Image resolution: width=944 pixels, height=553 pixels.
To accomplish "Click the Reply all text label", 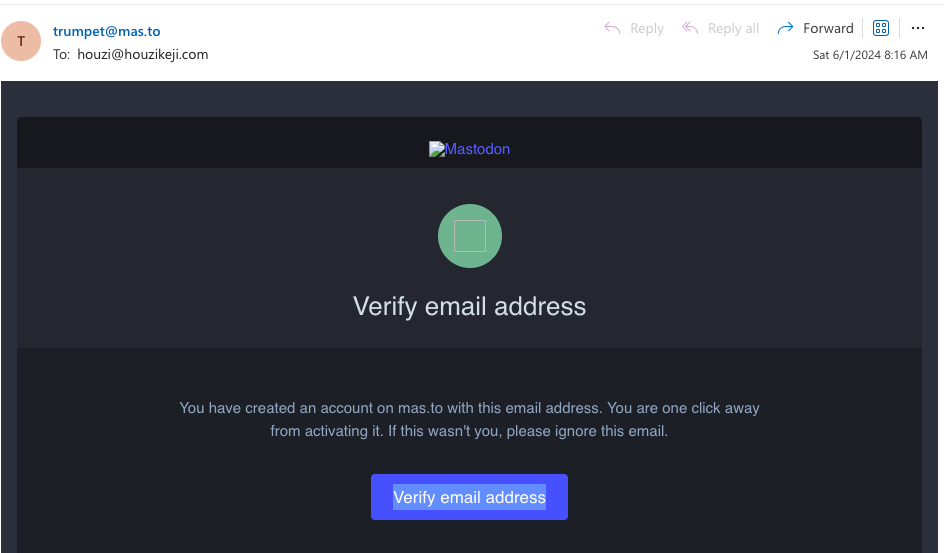I will click(733, 28).
